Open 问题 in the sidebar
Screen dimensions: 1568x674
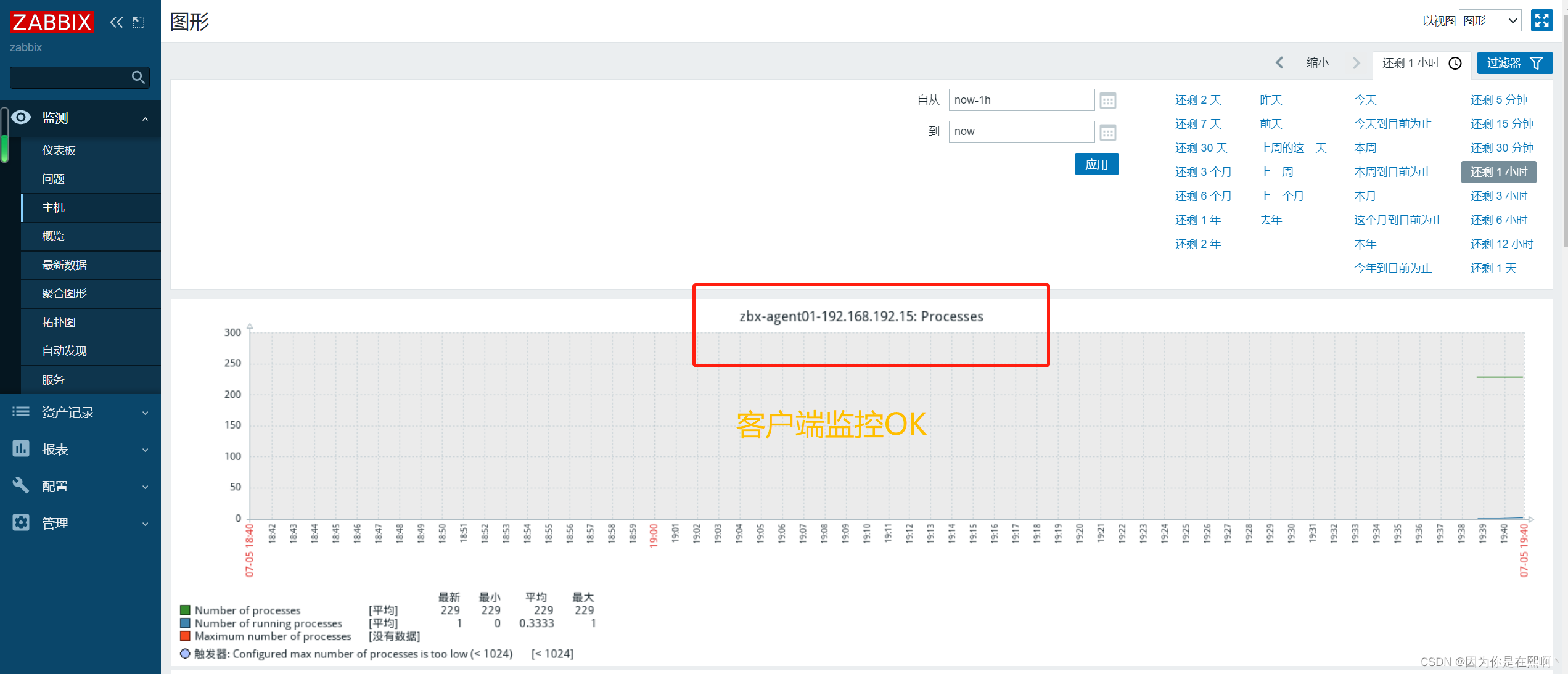tap(91, 179)
